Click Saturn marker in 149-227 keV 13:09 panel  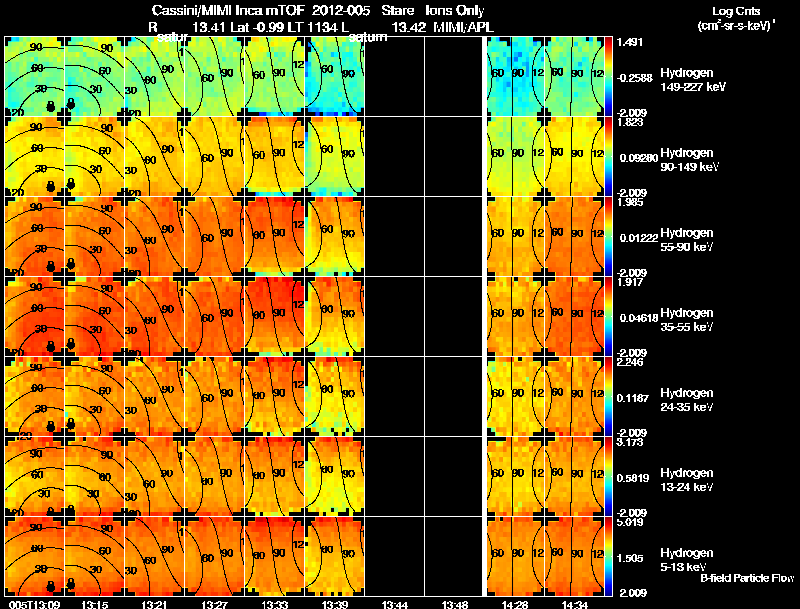click(51, 106)
